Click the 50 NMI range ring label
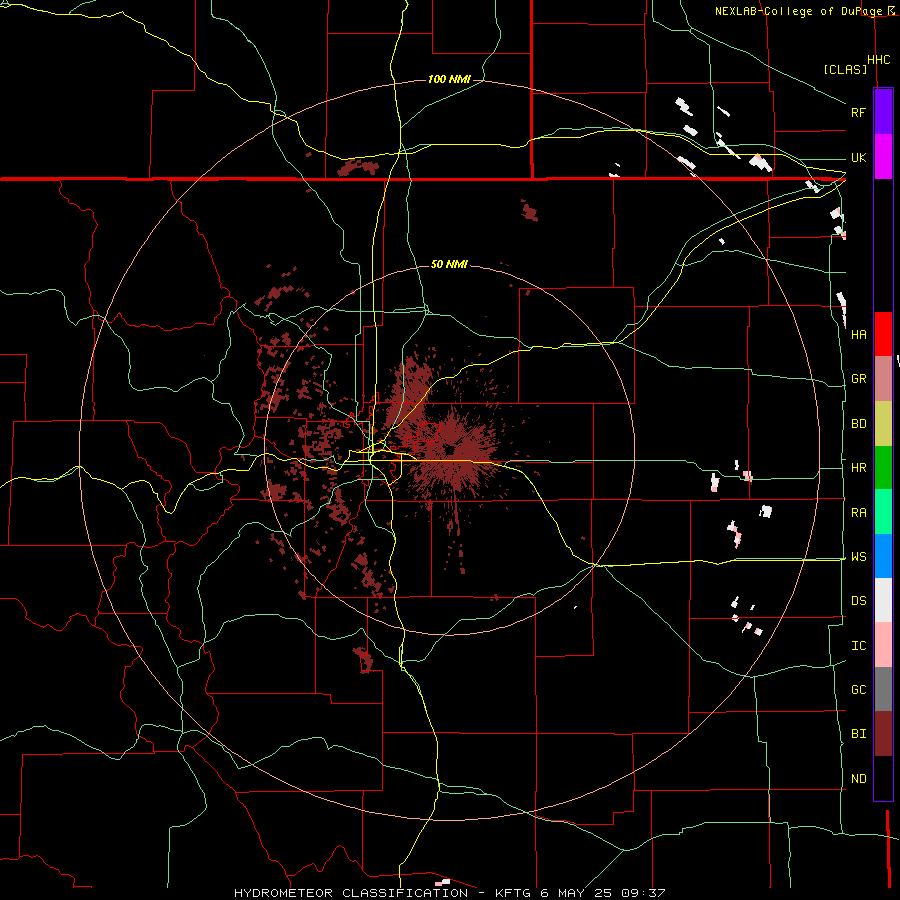The width and height of the screenshot is (900, 900). coord(449,264)
